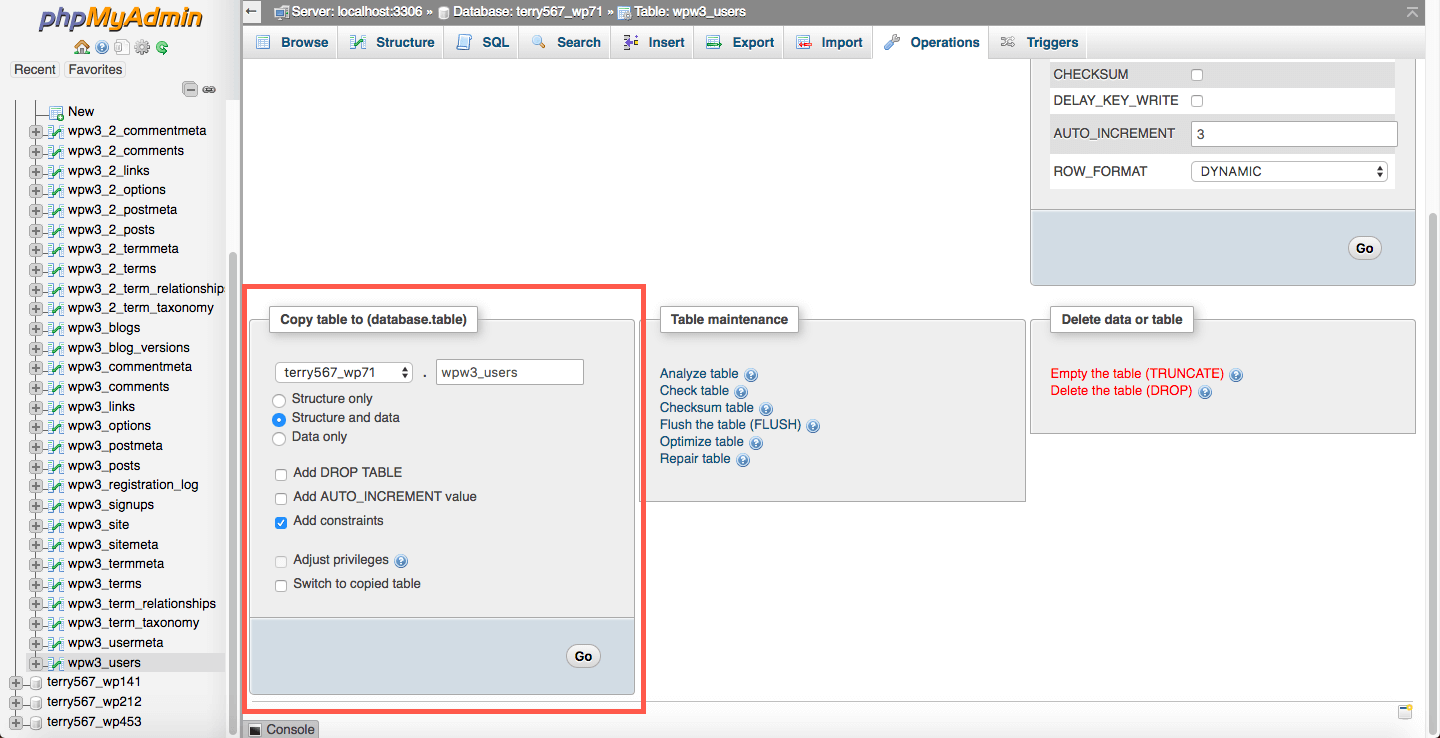Click the link-with-main-panel chain icon
This screenshot has height=738, width=1440.
tap(209, 89)
